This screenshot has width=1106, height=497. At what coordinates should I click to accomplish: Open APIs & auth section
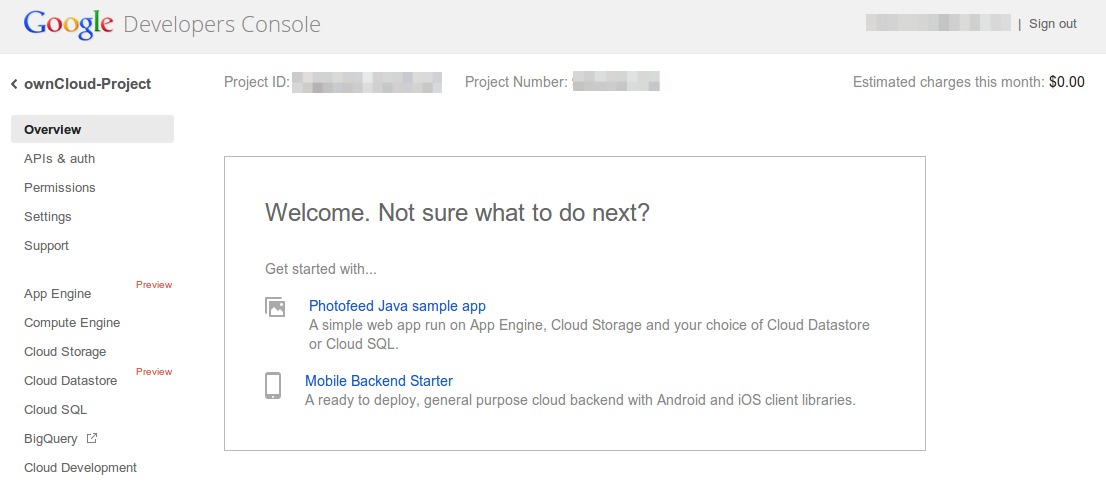click(x=59, y=159)
